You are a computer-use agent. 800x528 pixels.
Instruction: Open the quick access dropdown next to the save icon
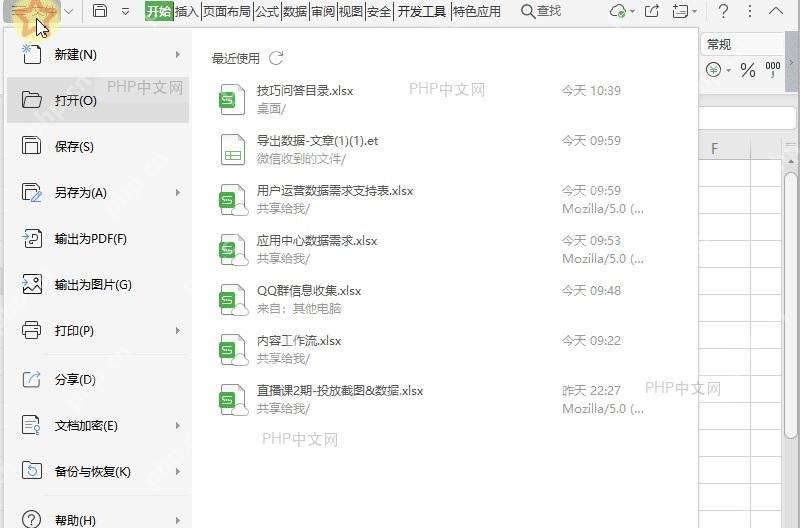coord(126,12)
